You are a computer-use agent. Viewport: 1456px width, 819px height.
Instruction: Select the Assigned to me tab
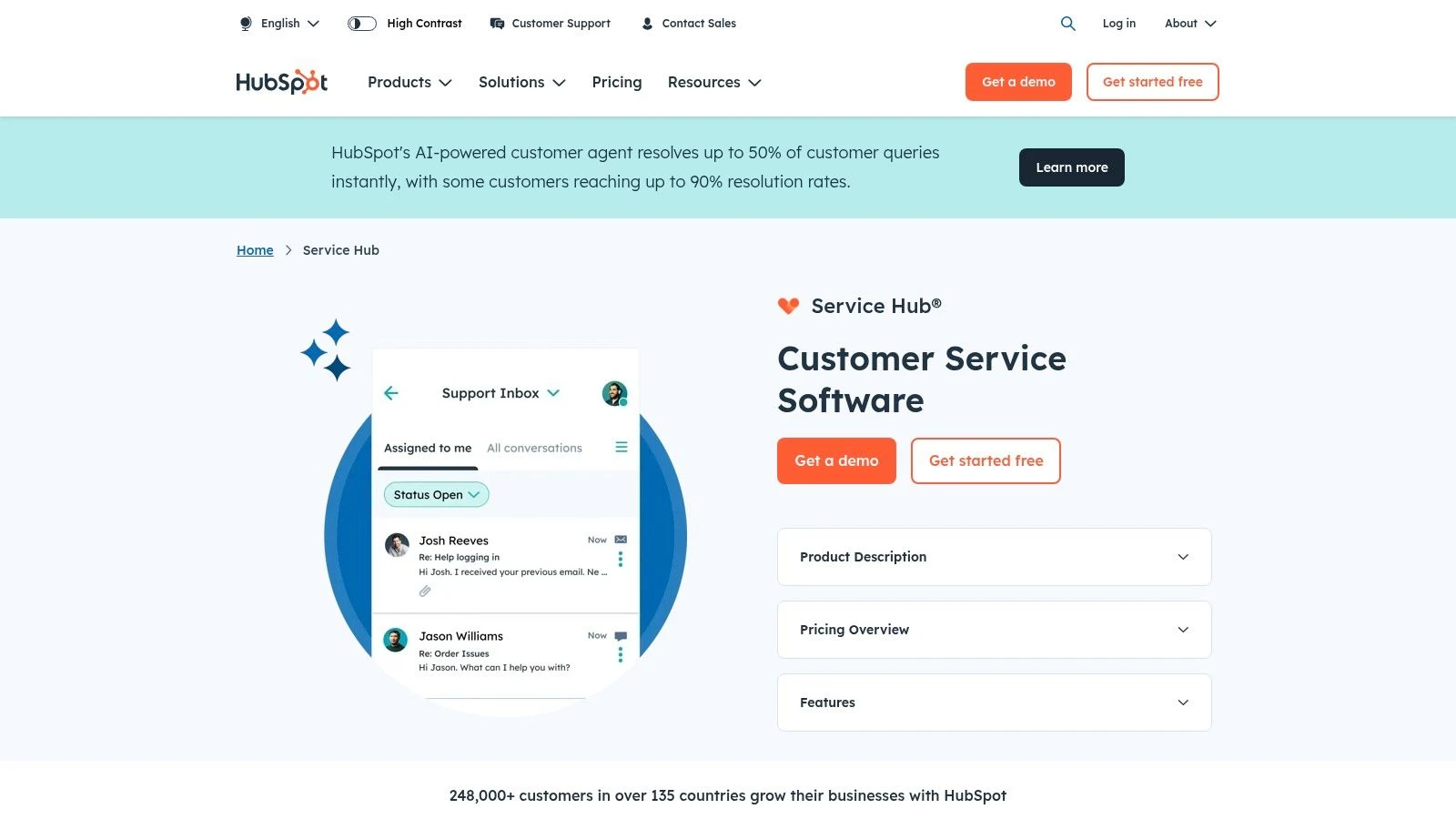pyautogui.click(x=428, y=448)
